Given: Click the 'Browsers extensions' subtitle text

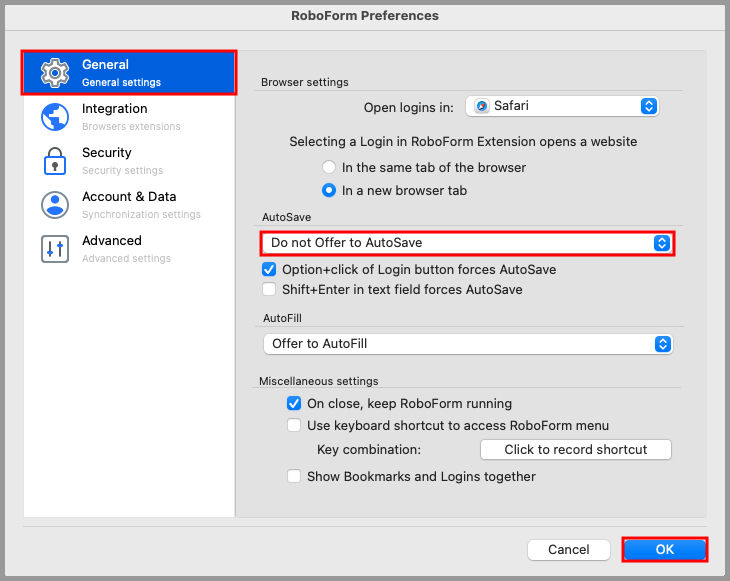Looking at the screenshot, I should point(131,127).
